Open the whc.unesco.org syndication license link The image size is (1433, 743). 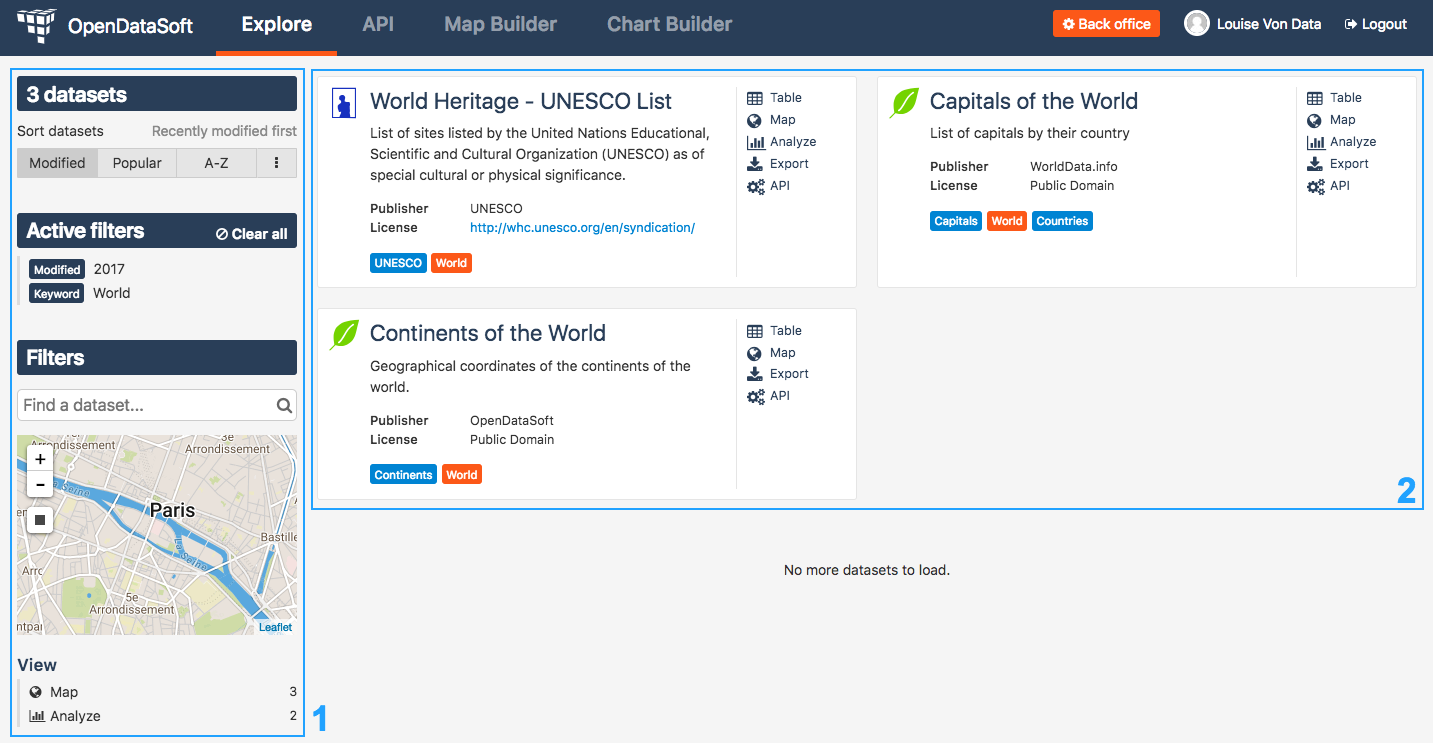582,228
